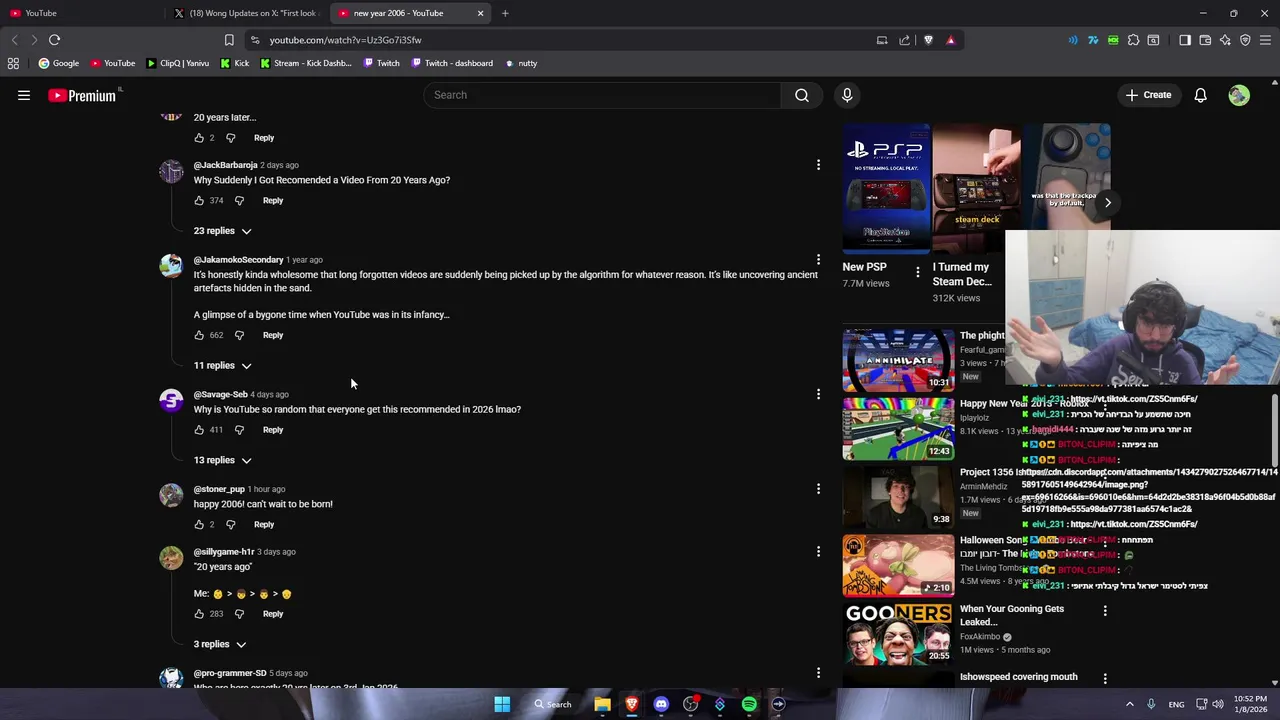Start voice search with the microphone icon
Viewport: 1280px width, 720px height.
tap(847, 95)
